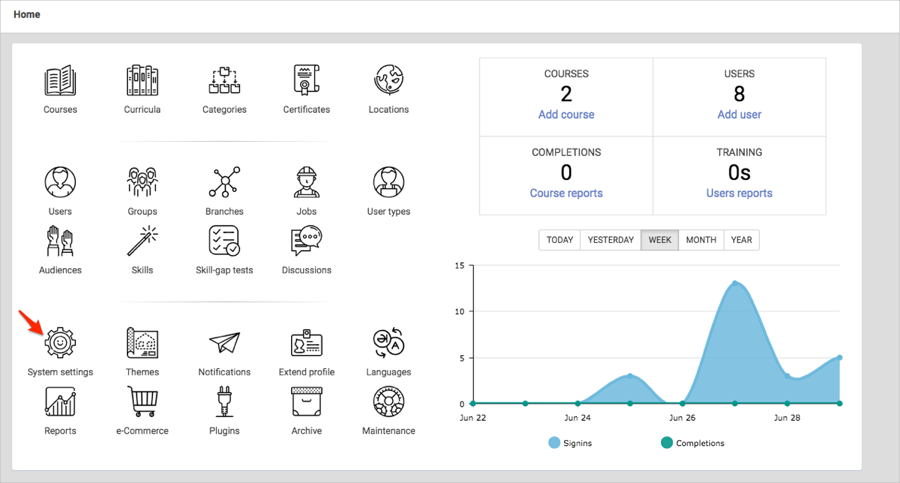Click the Plugins plug icon
The width and height of the screenshot is (900, 483).
click(224, 403)
